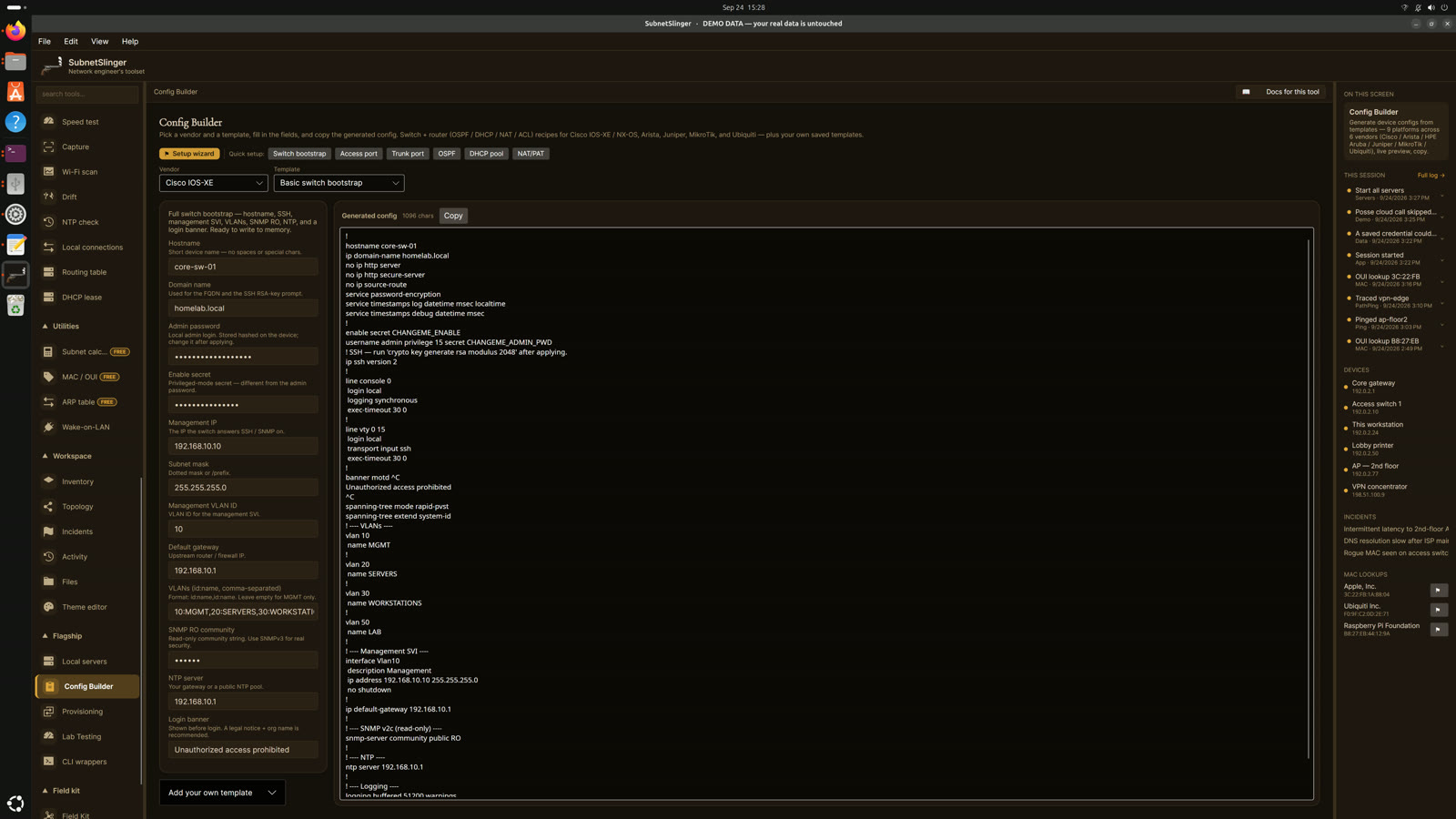Viewport: 1456px width, 819px height.
Task: Open the View menu
Action: [x=99, y=42]
